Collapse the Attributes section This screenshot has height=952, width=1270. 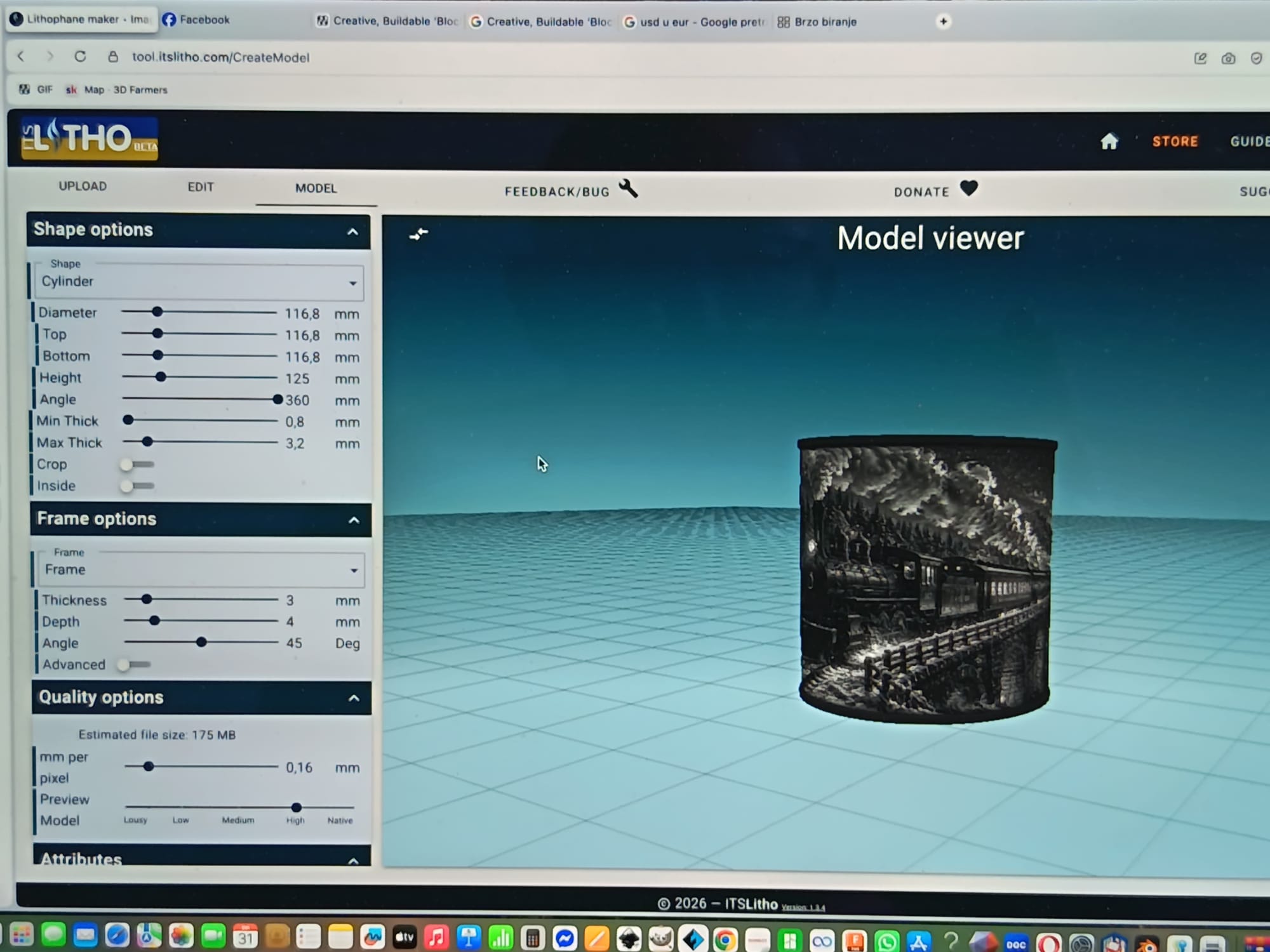click(353, 861)
